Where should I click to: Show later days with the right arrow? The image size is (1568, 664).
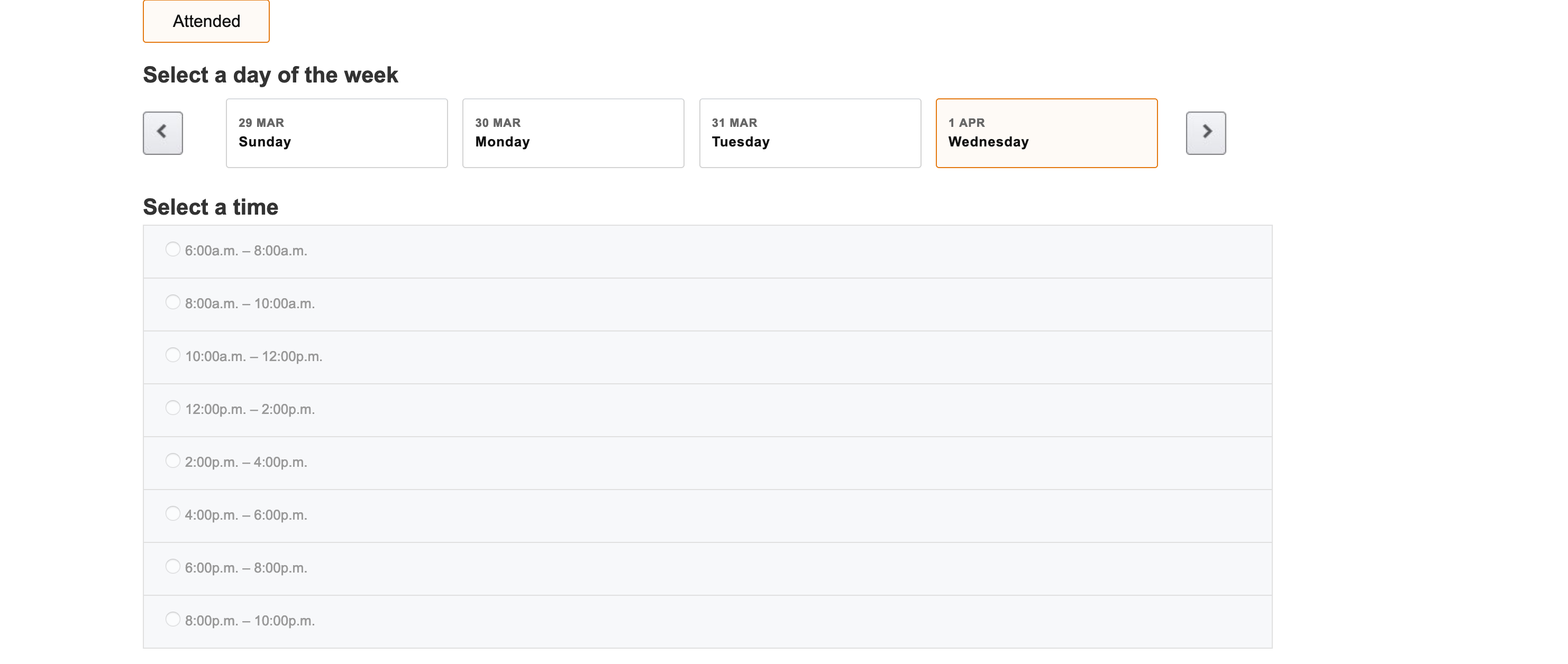click(x=1206, y=133)
